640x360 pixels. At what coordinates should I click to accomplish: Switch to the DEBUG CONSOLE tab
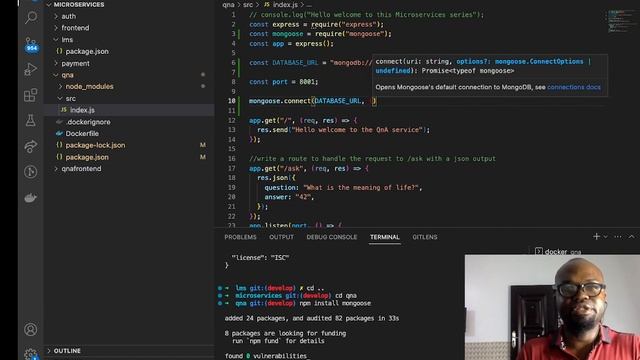click(331, 237)
